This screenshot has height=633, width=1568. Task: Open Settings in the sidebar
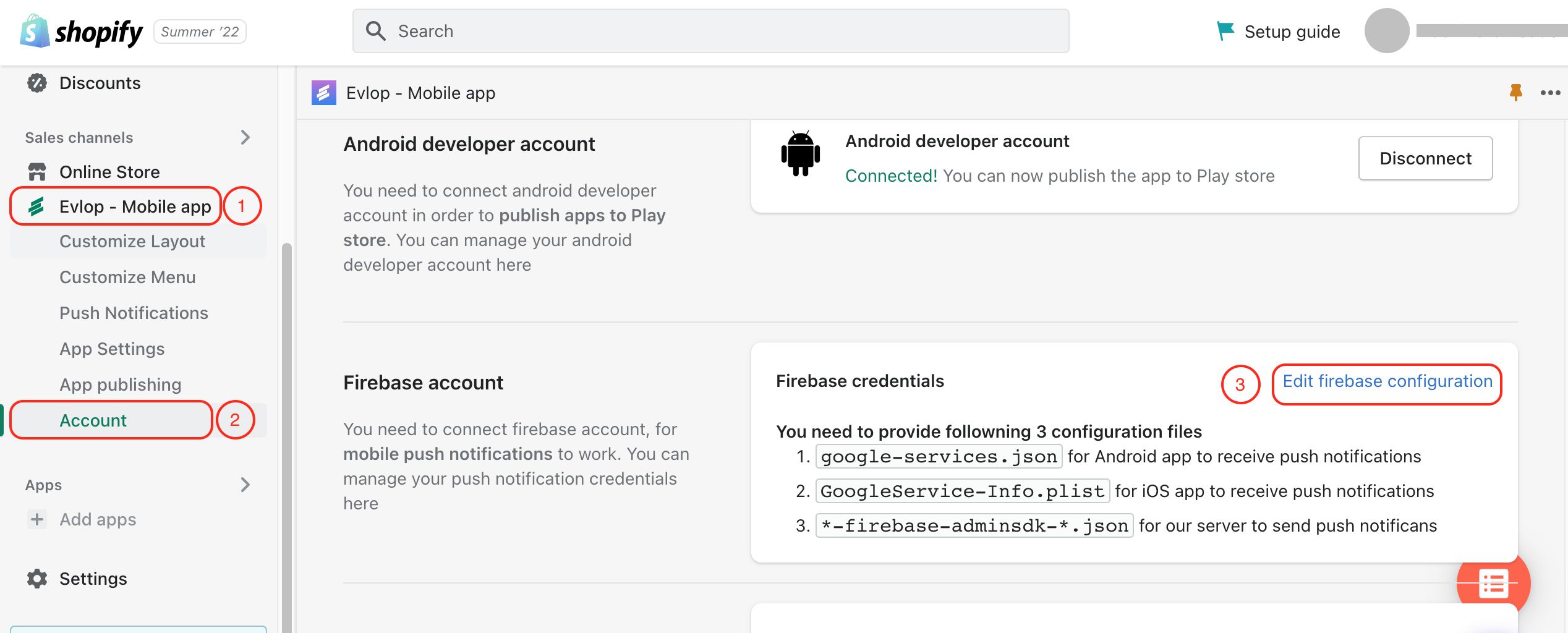pos(93,579)
